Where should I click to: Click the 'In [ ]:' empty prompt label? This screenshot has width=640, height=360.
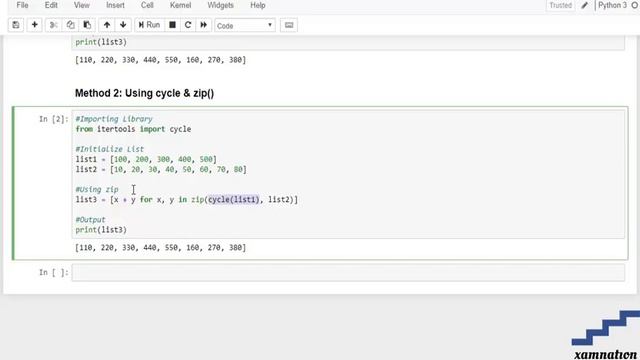(54, 272)
